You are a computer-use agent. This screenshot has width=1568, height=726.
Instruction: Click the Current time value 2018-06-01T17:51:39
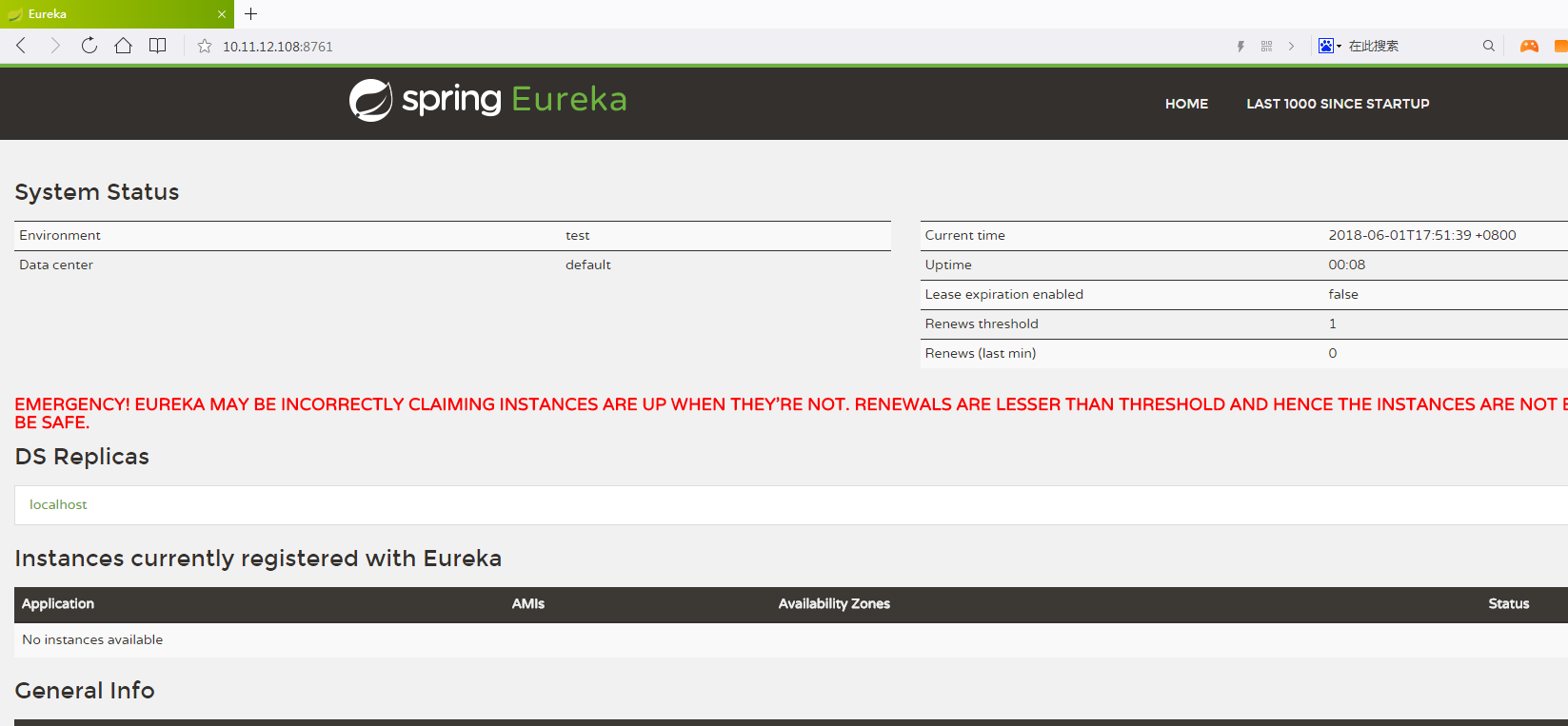[1422, 235]
